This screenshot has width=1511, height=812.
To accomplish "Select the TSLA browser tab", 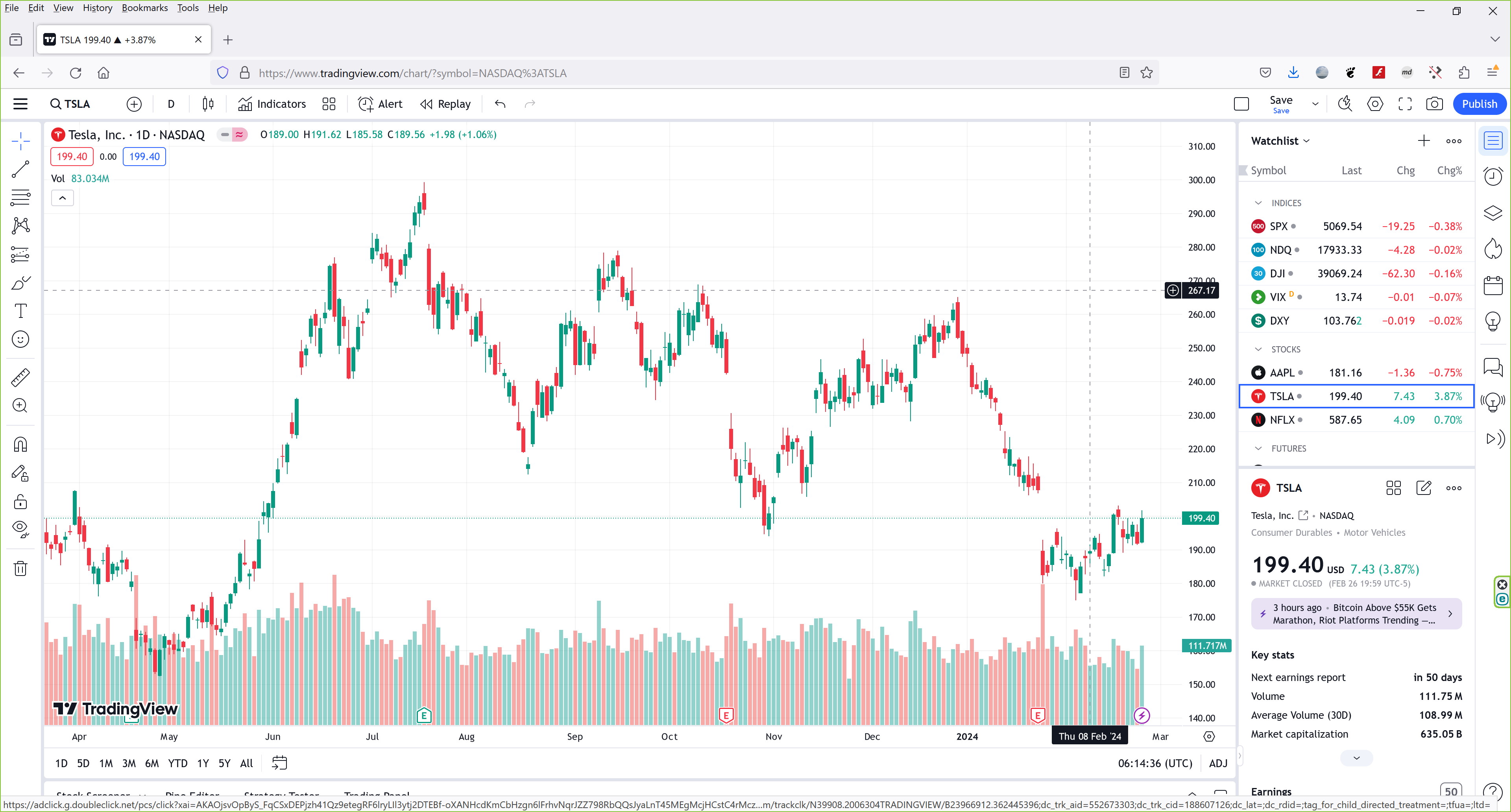I will [x=123, y=40].
